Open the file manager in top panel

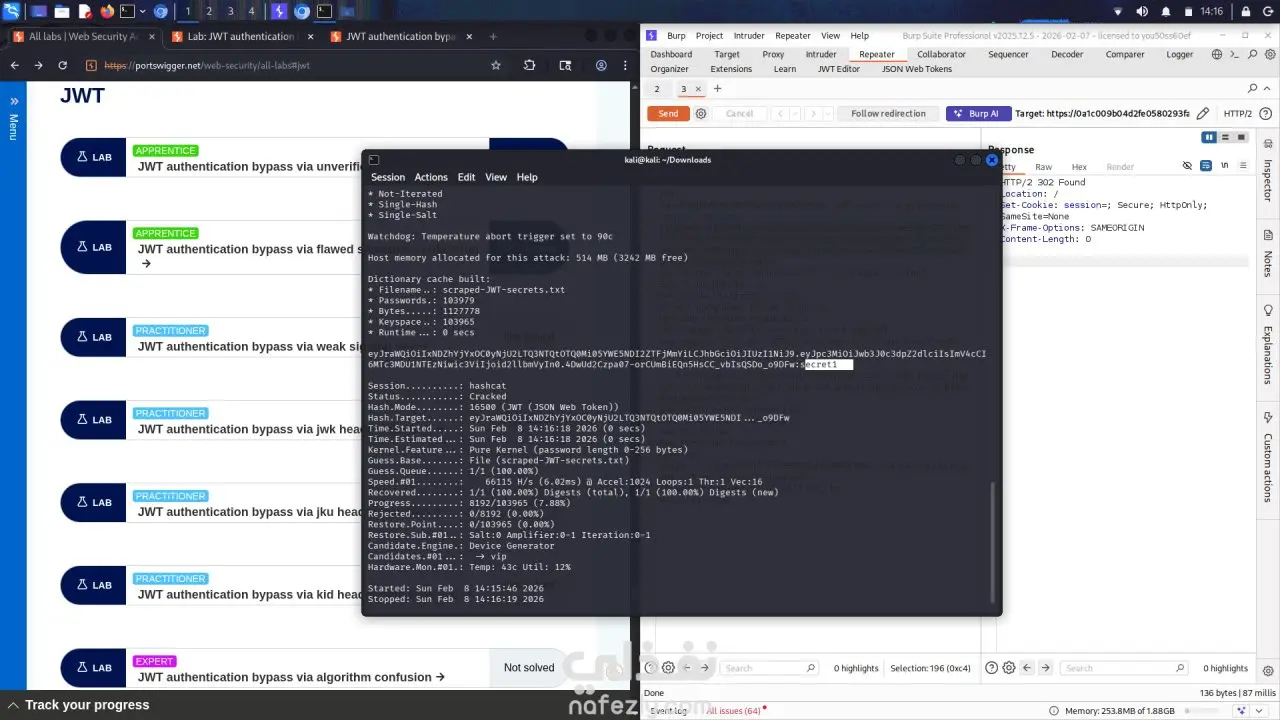pyautogui.click(x=62, y=12)
